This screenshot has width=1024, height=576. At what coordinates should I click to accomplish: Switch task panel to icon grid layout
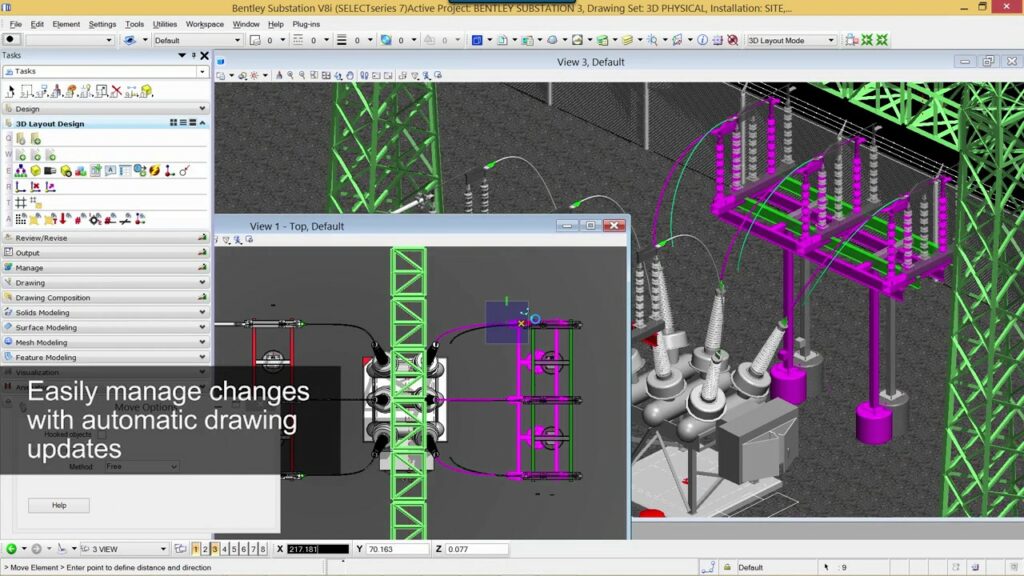[x=174, y=123]
